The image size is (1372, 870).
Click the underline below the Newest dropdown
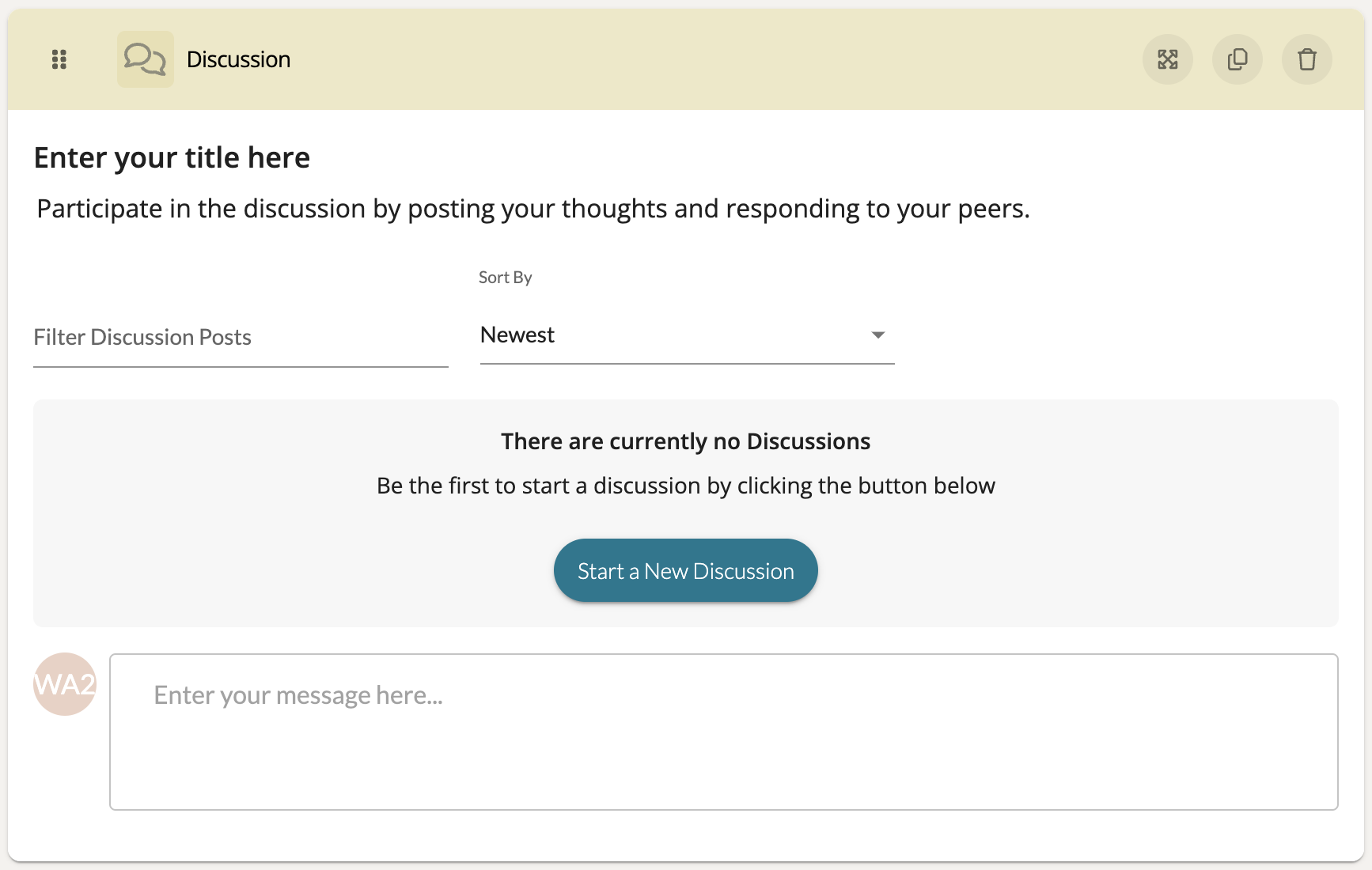(x=687, y=364)
